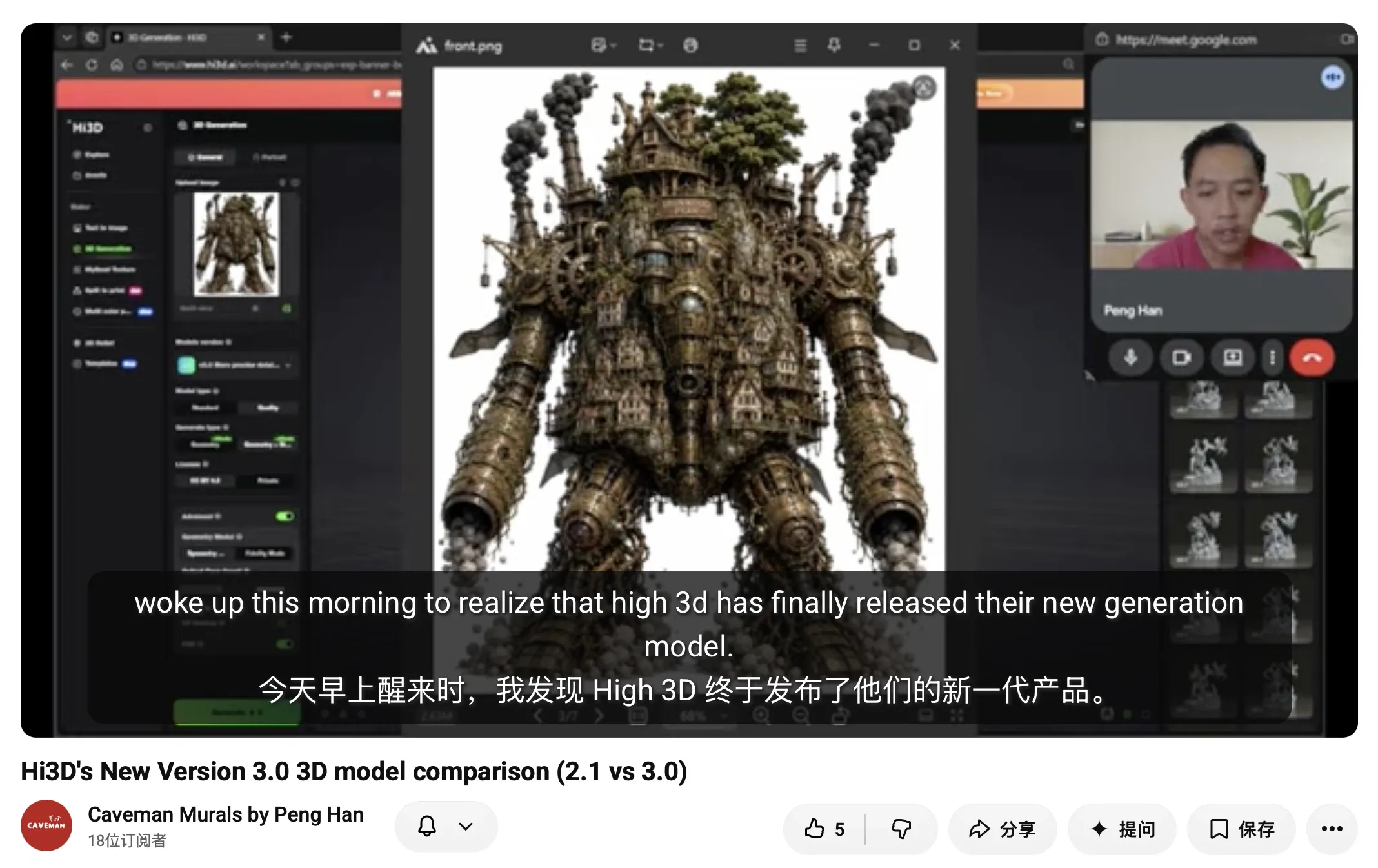
Task: Switch to the Portrait tab
Action: coord(270,157)
